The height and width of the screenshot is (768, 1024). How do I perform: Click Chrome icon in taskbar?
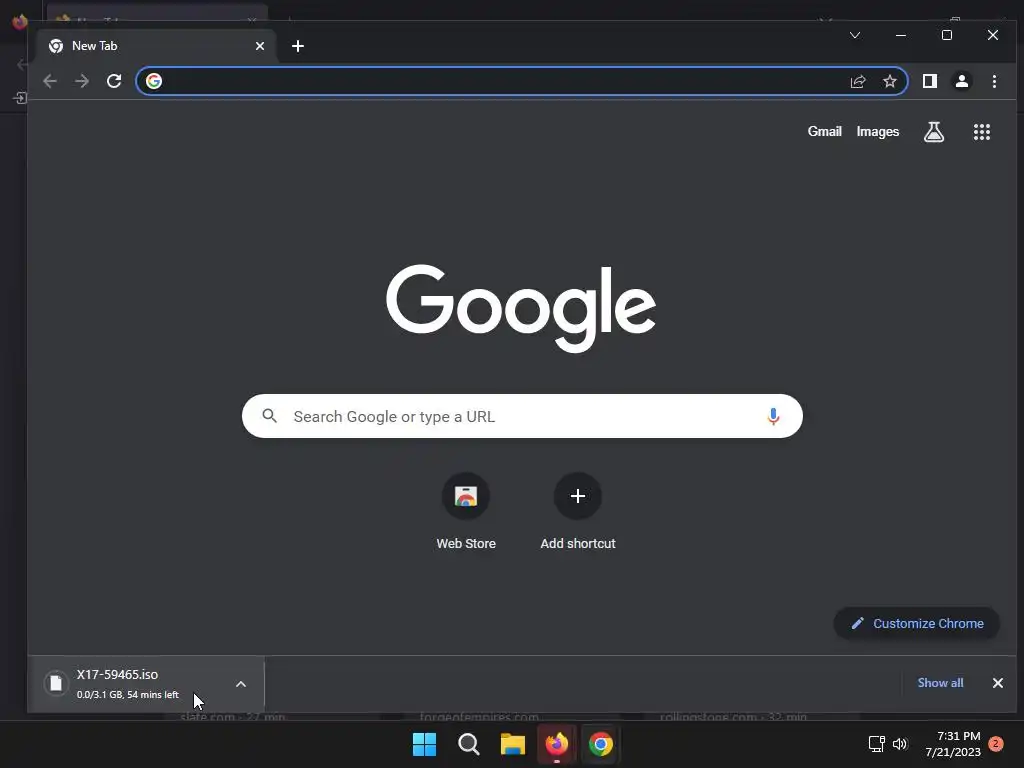[601, 744]
